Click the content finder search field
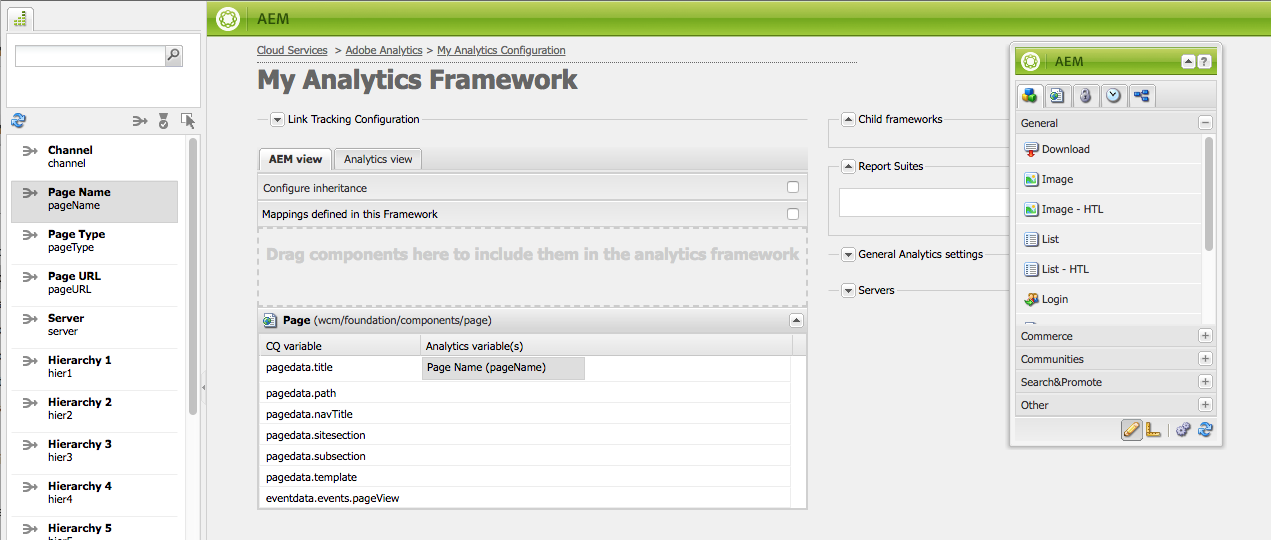This screenshot has height=540, width=1271. tap(89, 56)
